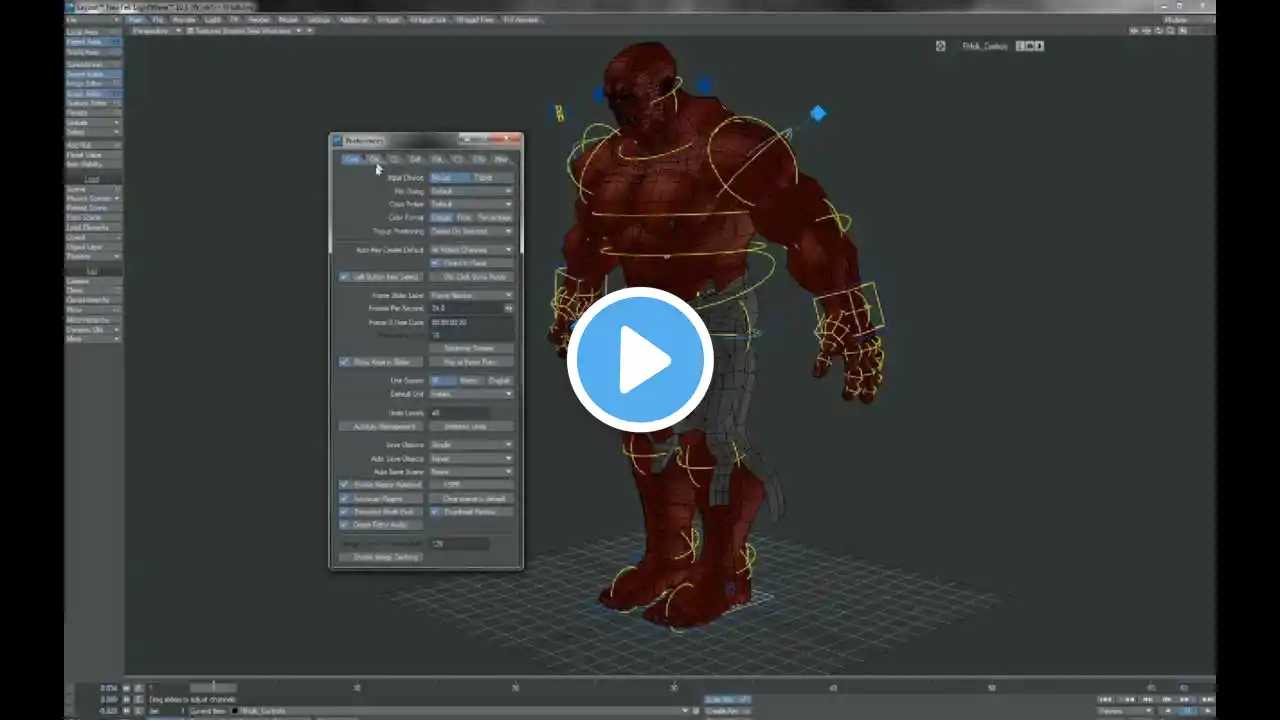Open the Surface Editor from sidebar
The width and height of the screenshot is (1280, 720).
point(93,103)
